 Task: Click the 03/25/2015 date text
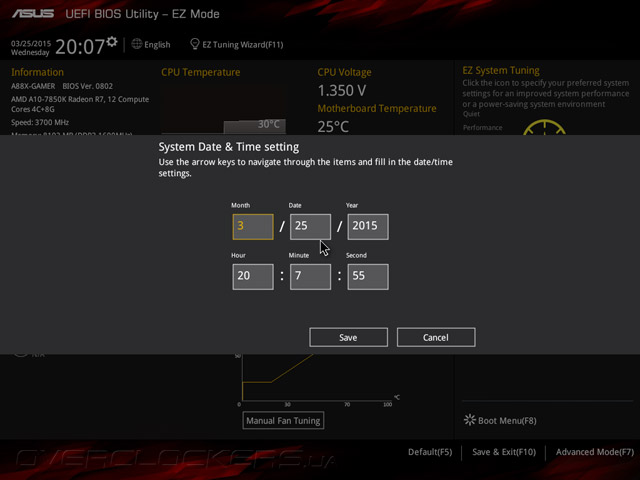pyautogui.click(x=31, y=43)
